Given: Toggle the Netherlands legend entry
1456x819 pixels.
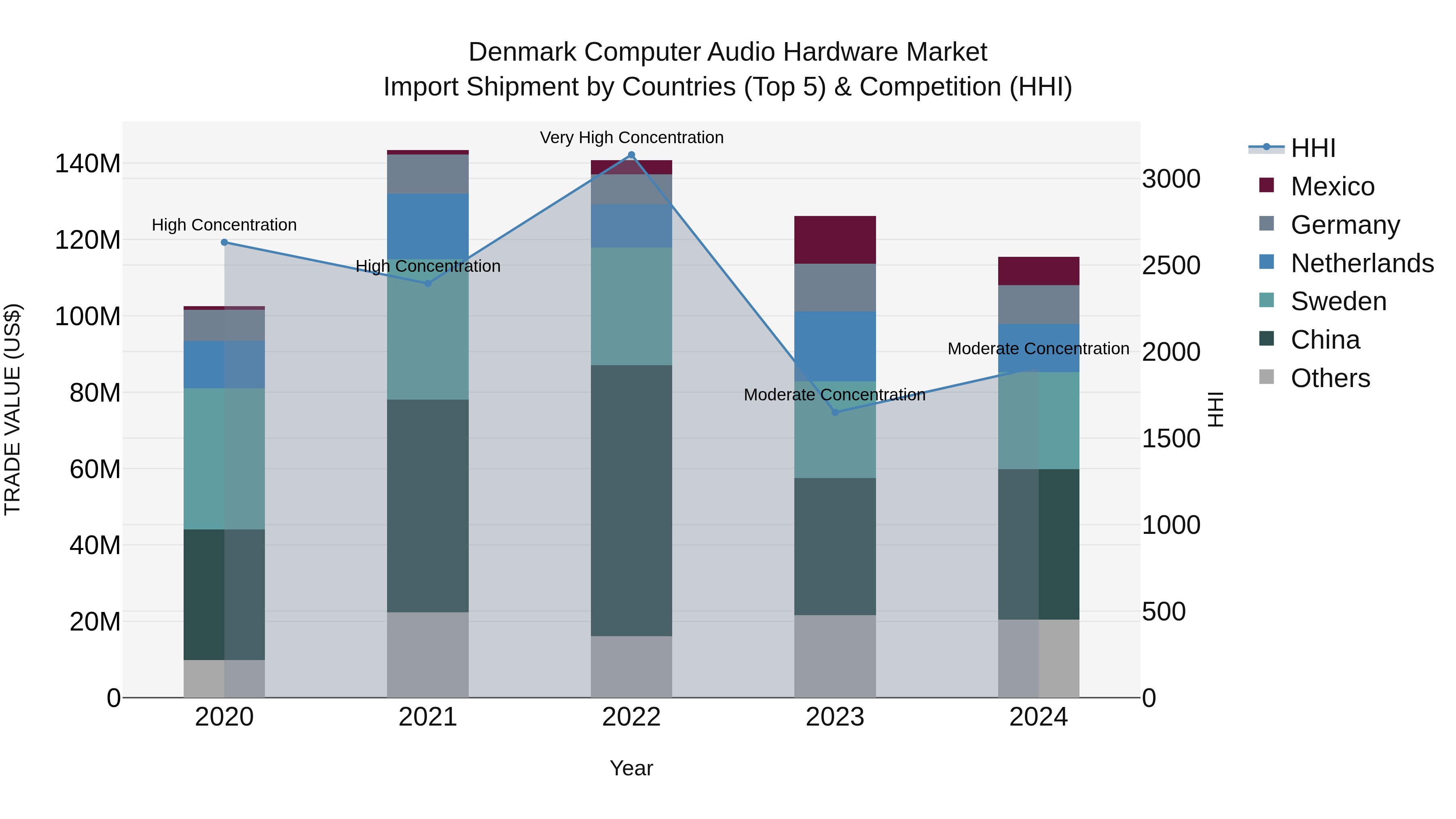Looking at the screenshot, I should coord(1346,263).
